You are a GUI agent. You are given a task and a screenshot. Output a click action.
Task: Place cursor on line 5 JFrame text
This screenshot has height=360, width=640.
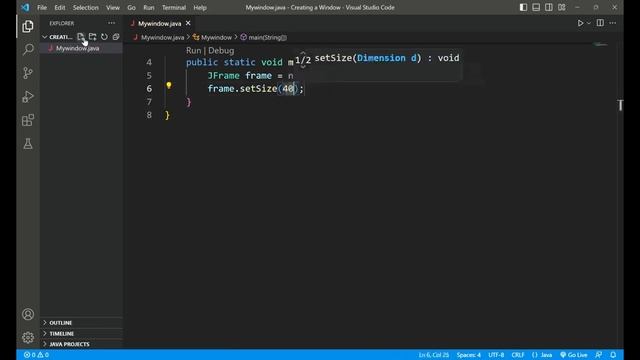[x=223, y=76]
